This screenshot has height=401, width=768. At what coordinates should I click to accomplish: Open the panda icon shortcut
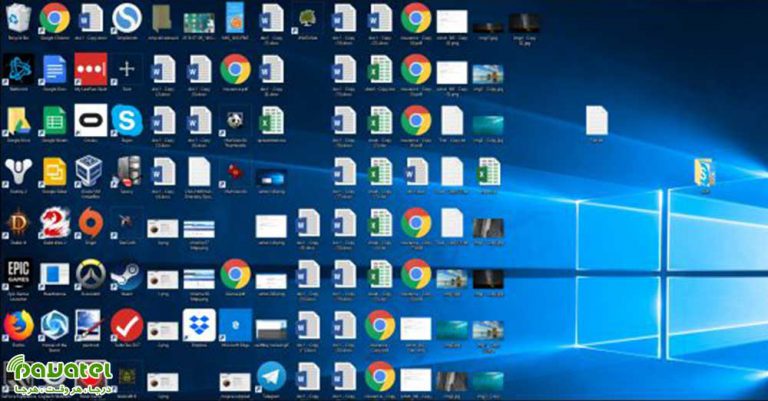[236, 121]
